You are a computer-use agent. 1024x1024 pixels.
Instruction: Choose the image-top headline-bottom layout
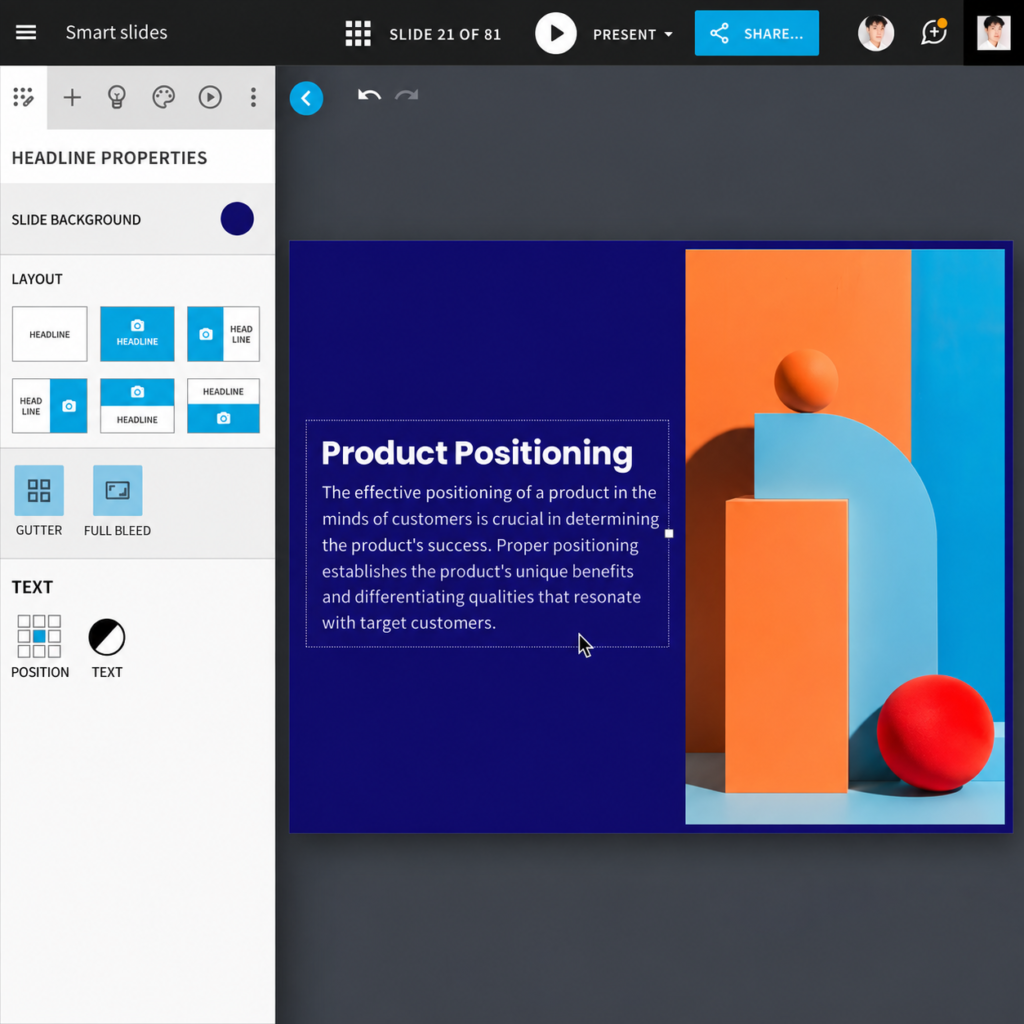coord(137,406)
